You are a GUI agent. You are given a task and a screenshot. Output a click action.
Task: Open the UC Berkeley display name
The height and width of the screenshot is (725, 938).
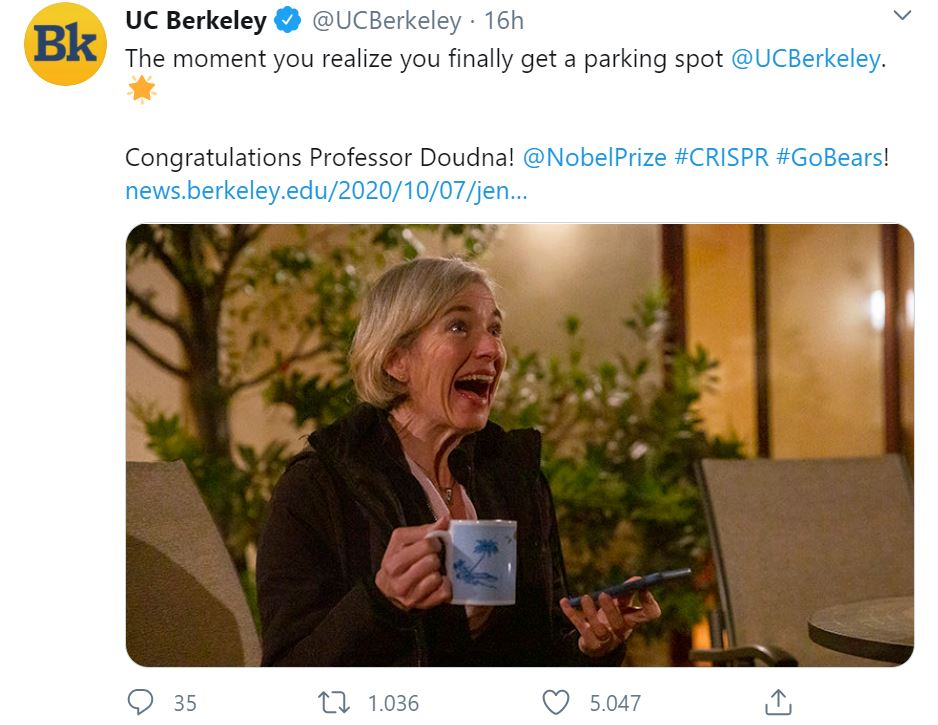(x=195, y=20)
